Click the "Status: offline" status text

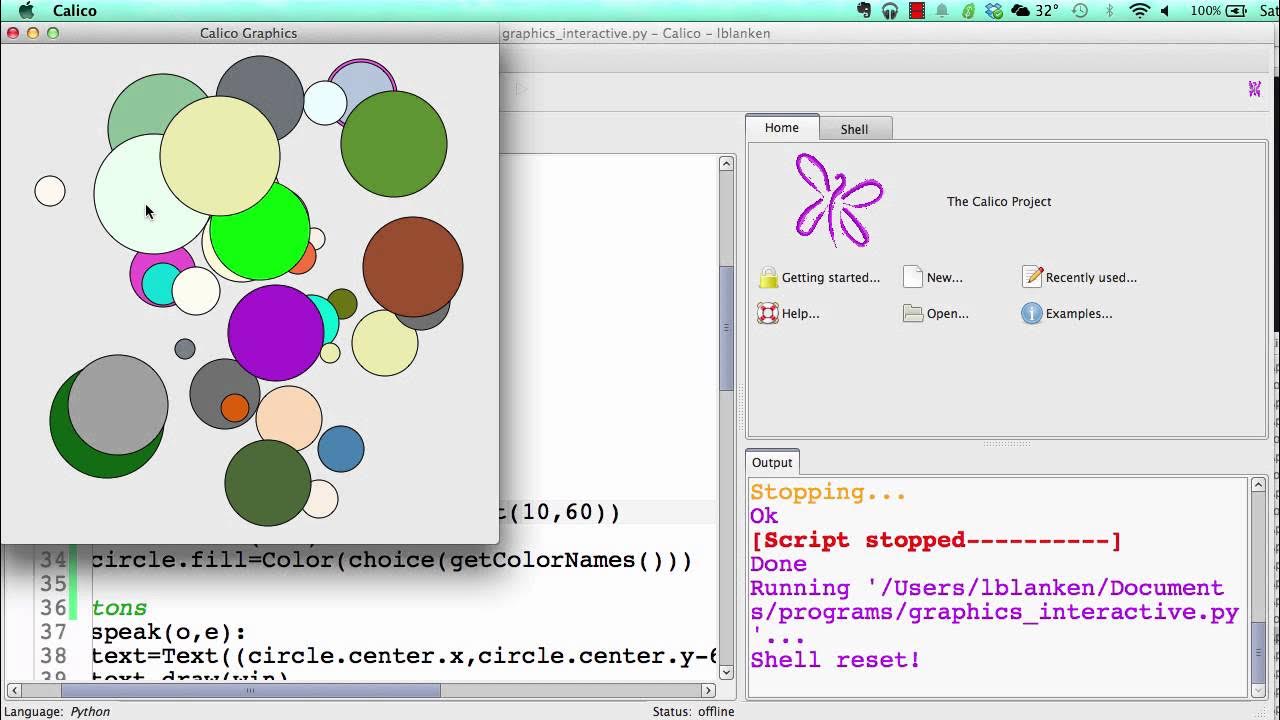(693, 712)
